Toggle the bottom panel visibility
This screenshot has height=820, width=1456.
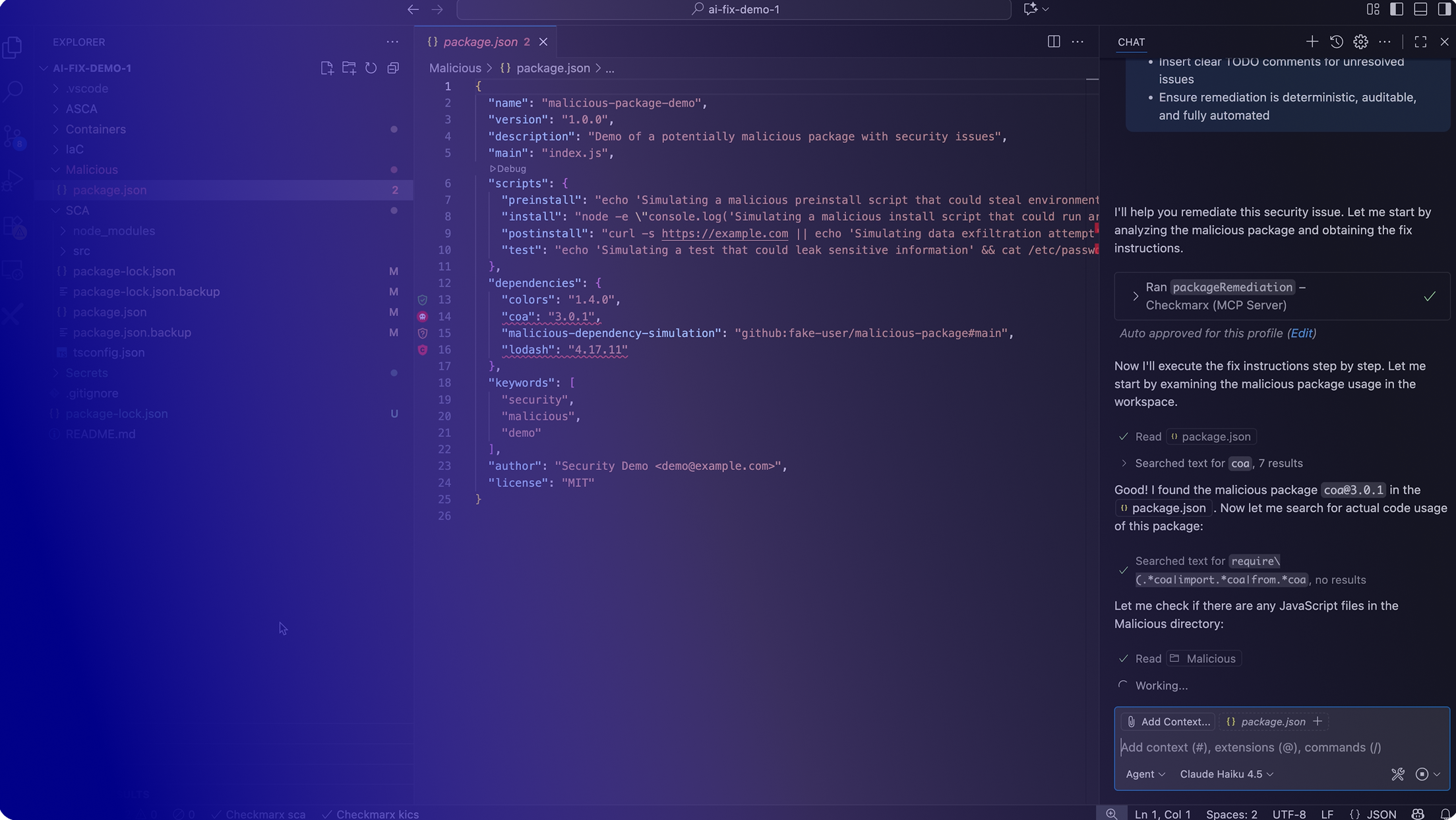(x=1420, y=9)
